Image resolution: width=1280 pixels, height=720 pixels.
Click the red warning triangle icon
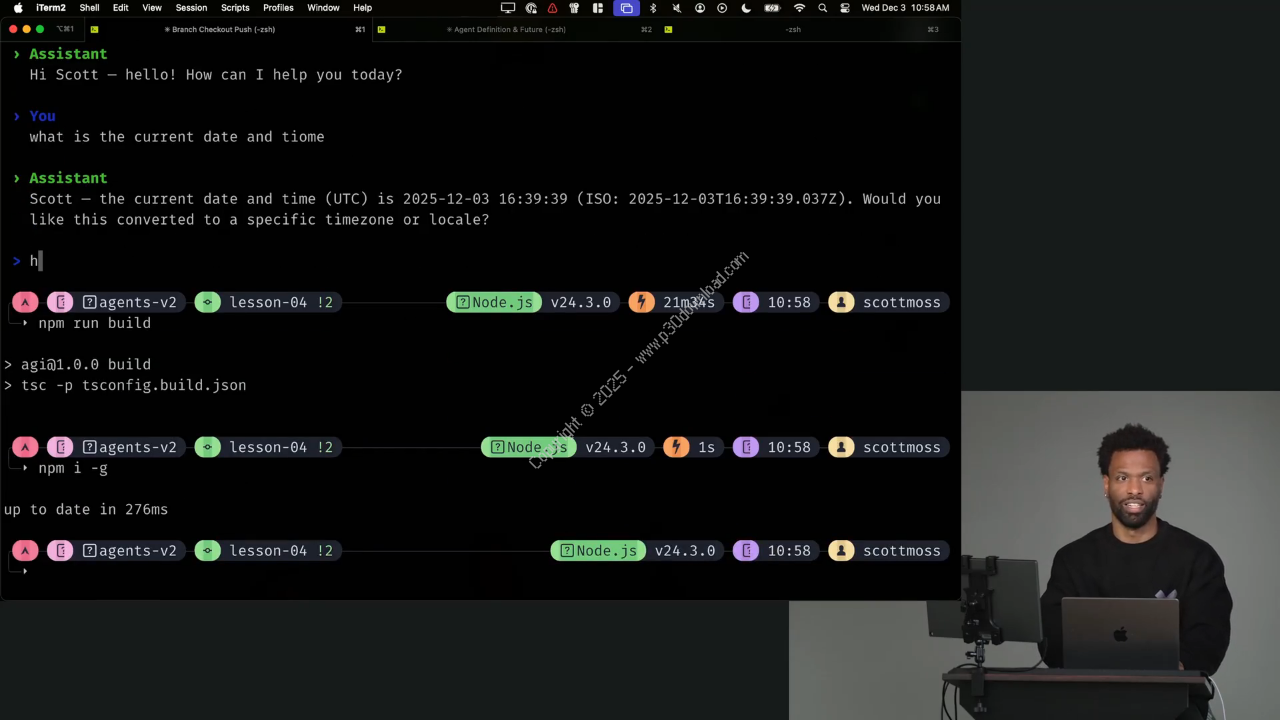tap(552, 8)
